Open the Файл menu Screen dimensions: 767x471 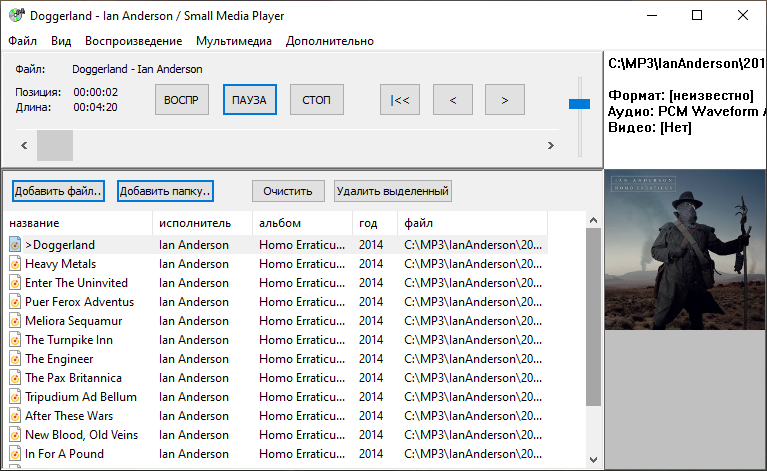(23, 41)
